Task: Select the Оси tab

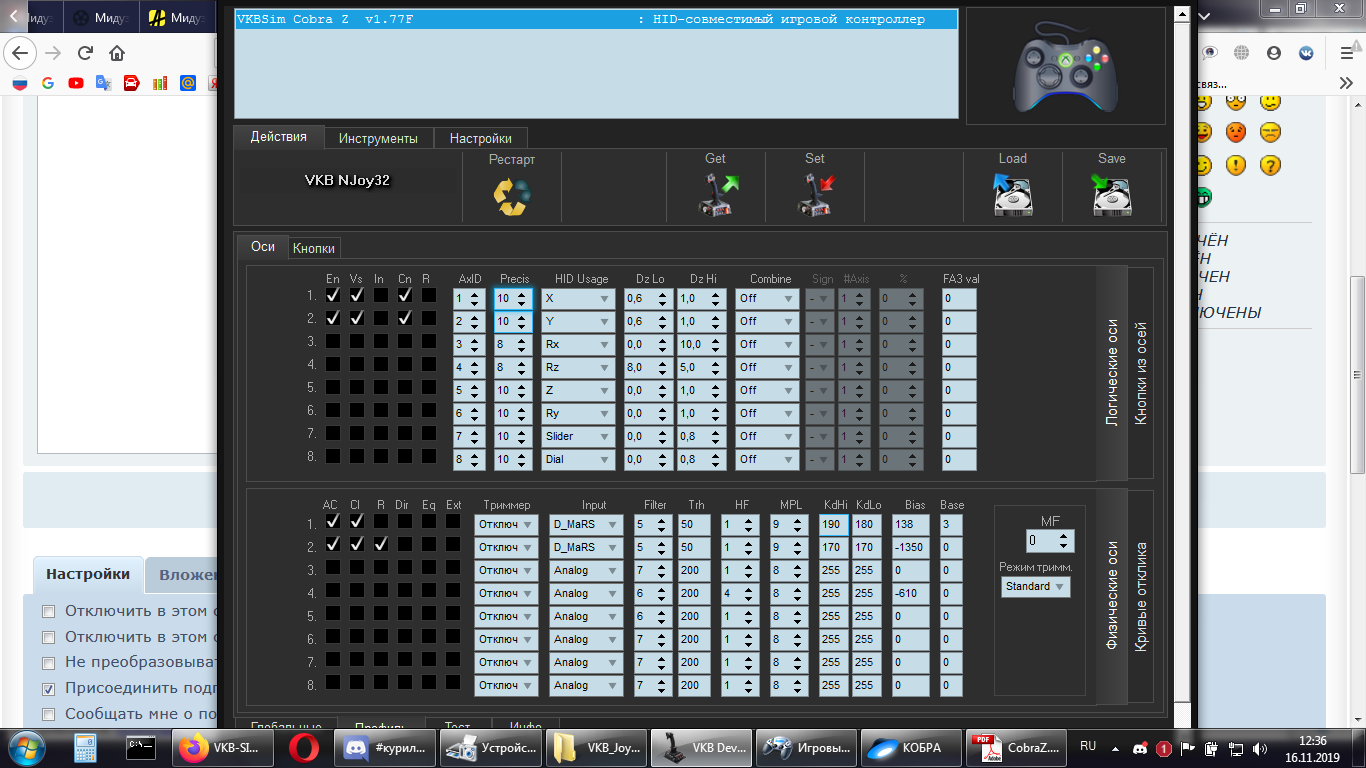Action: (263, 246)
